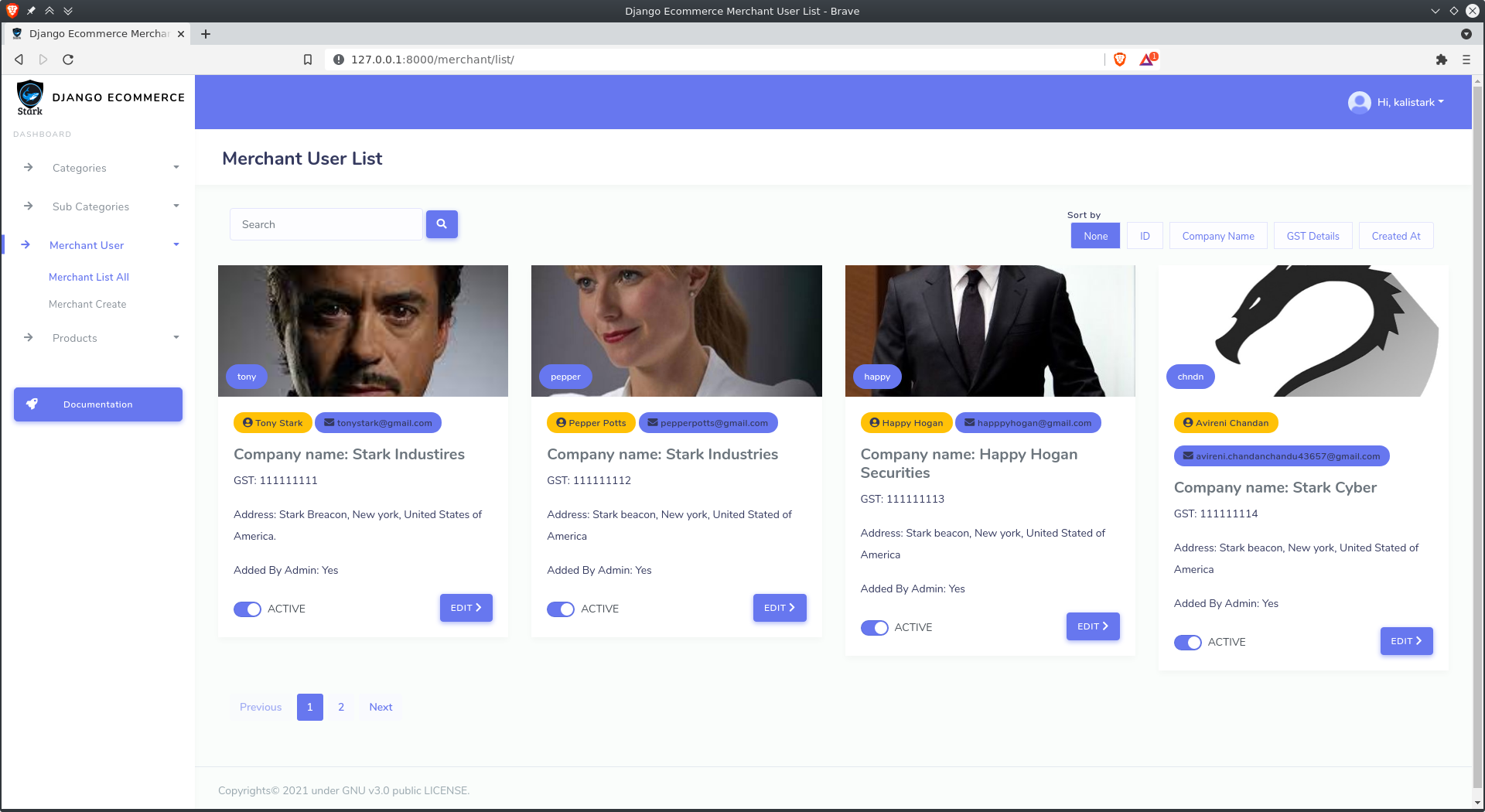
Task: Go to page 2 of the merchant list
Action: 340,706
